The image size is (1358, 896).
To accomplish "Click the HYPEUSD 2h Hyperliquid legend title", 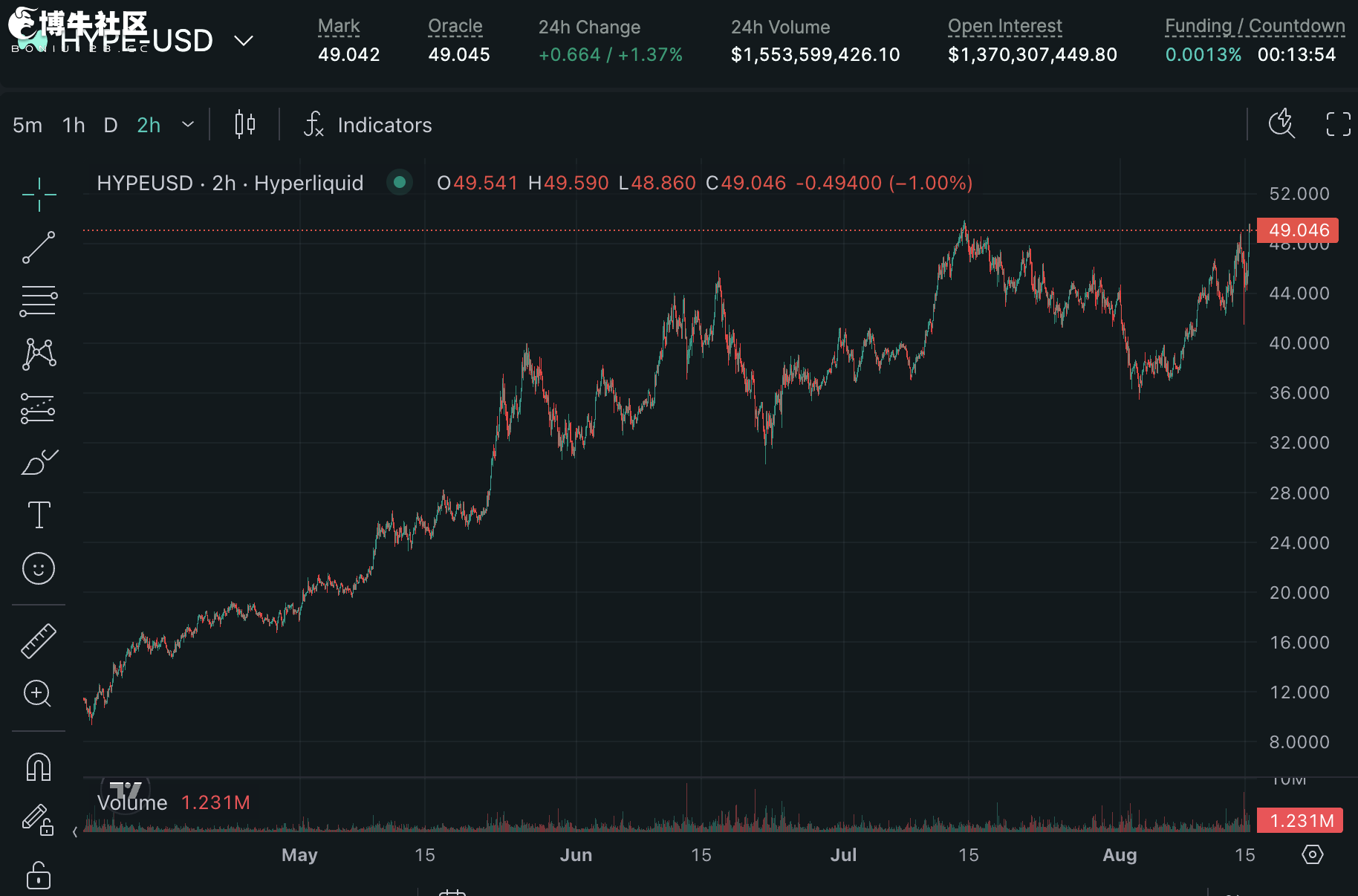I will [x=230, y=183].
